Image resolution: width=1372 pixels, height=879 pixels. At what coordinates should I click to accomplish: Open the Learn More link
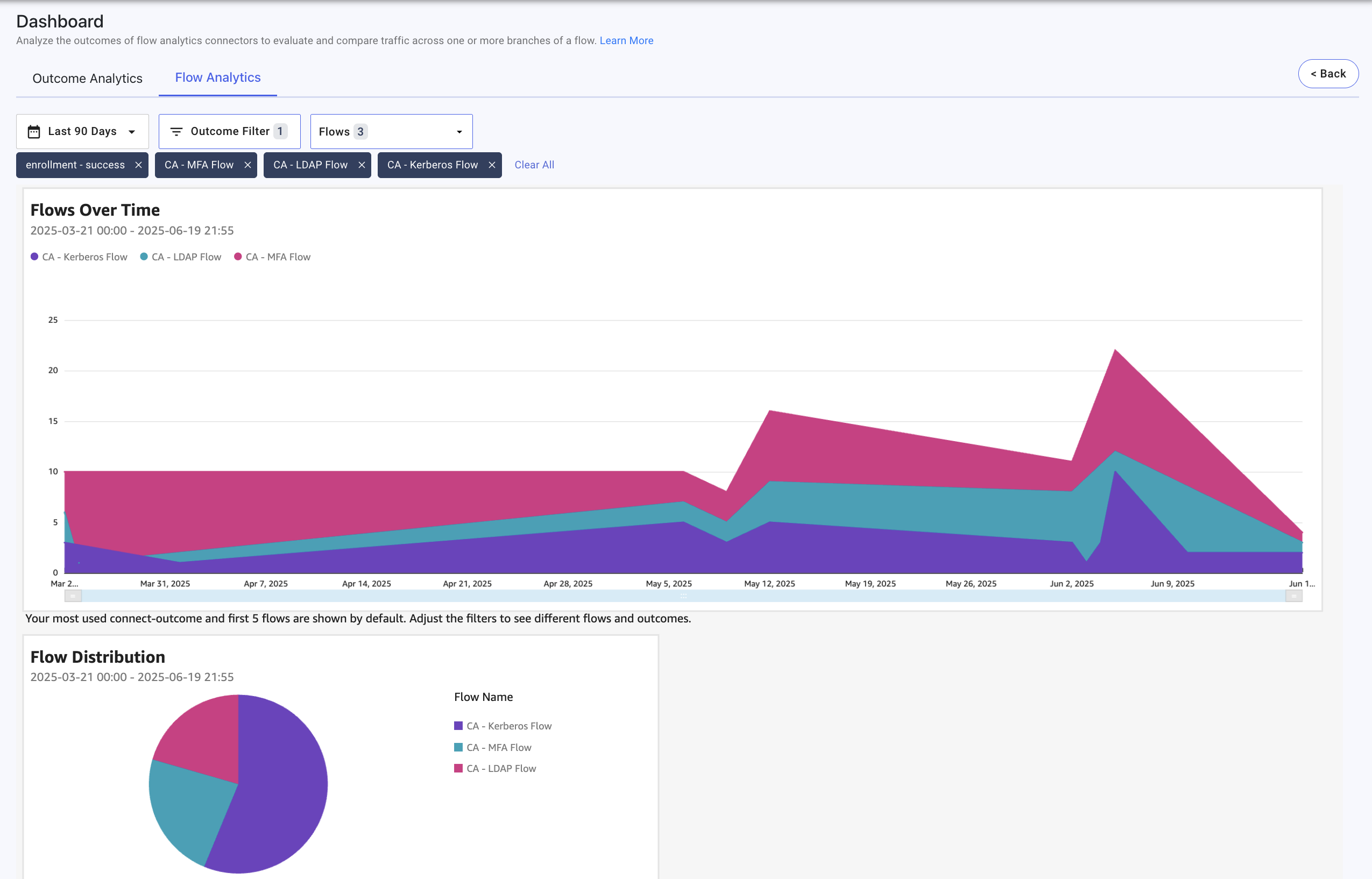(x=626, y=41)
